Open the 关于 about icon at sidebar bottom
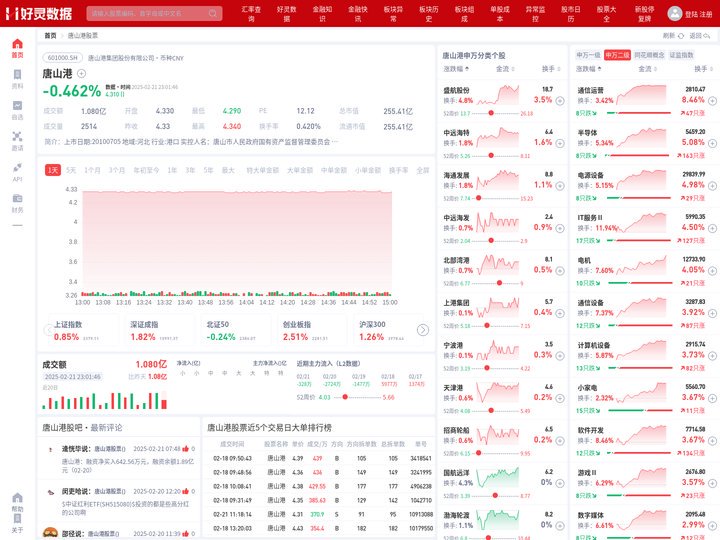The height and width of the screenshot is (540, 720). click(x=17, y=518)
